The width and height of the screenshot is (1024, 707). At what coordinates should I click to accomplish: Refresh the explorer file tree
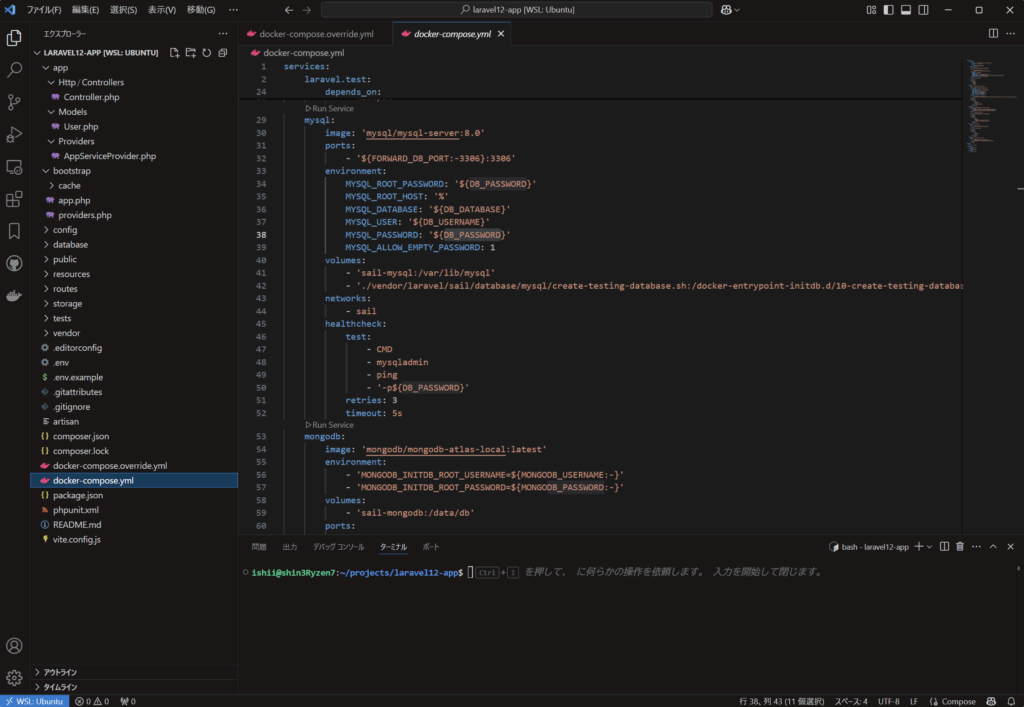206,53
